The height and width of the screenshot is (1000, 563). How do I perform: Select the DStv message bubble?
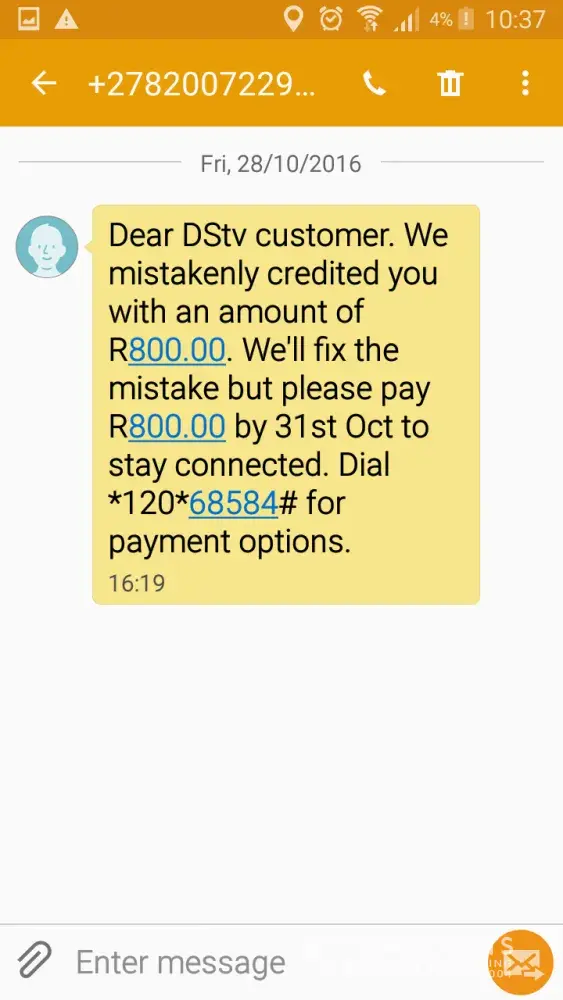coord(286,404)
